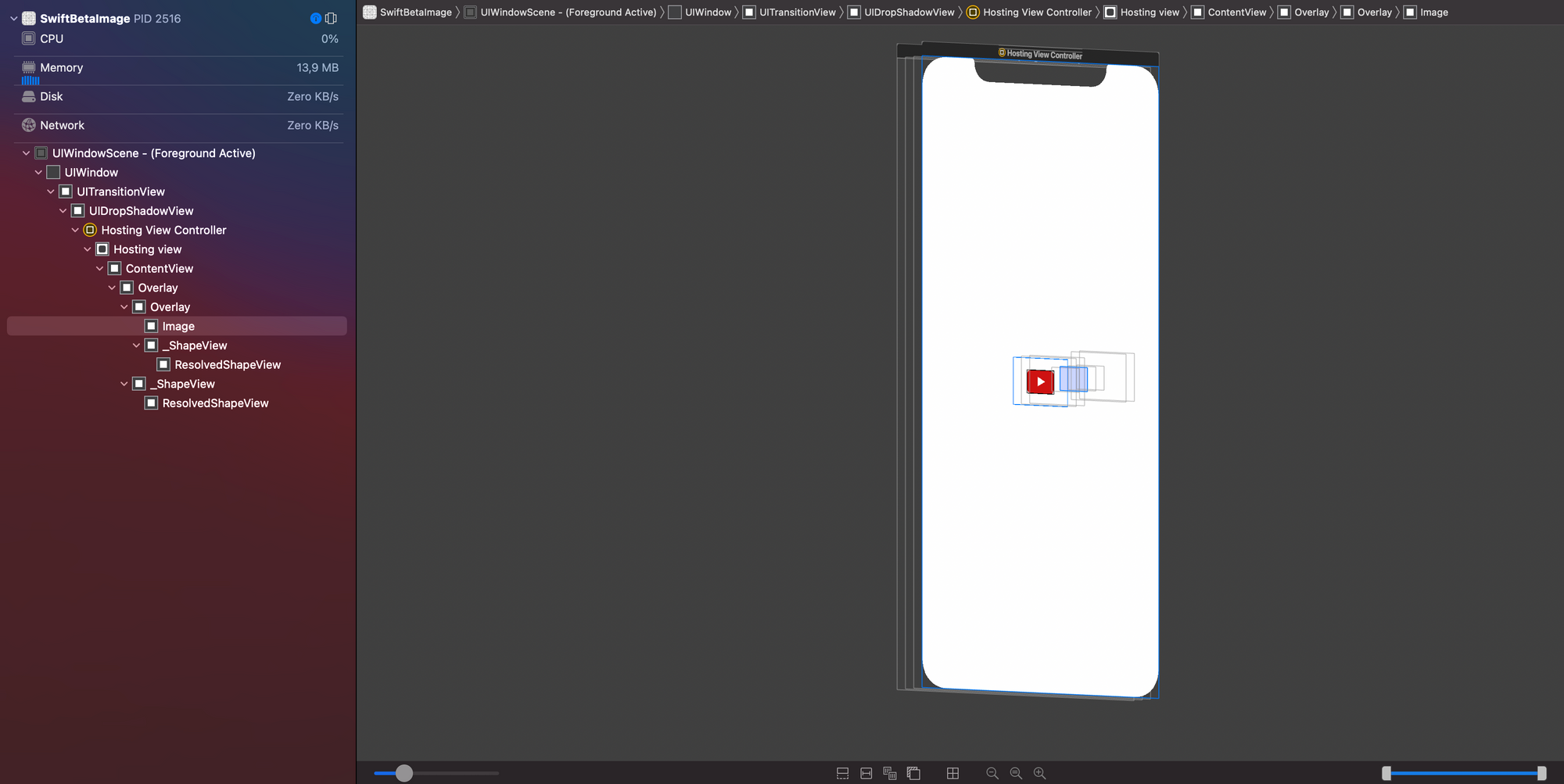
Task: Open the adjust view mode icon
Action: (890, 773)
